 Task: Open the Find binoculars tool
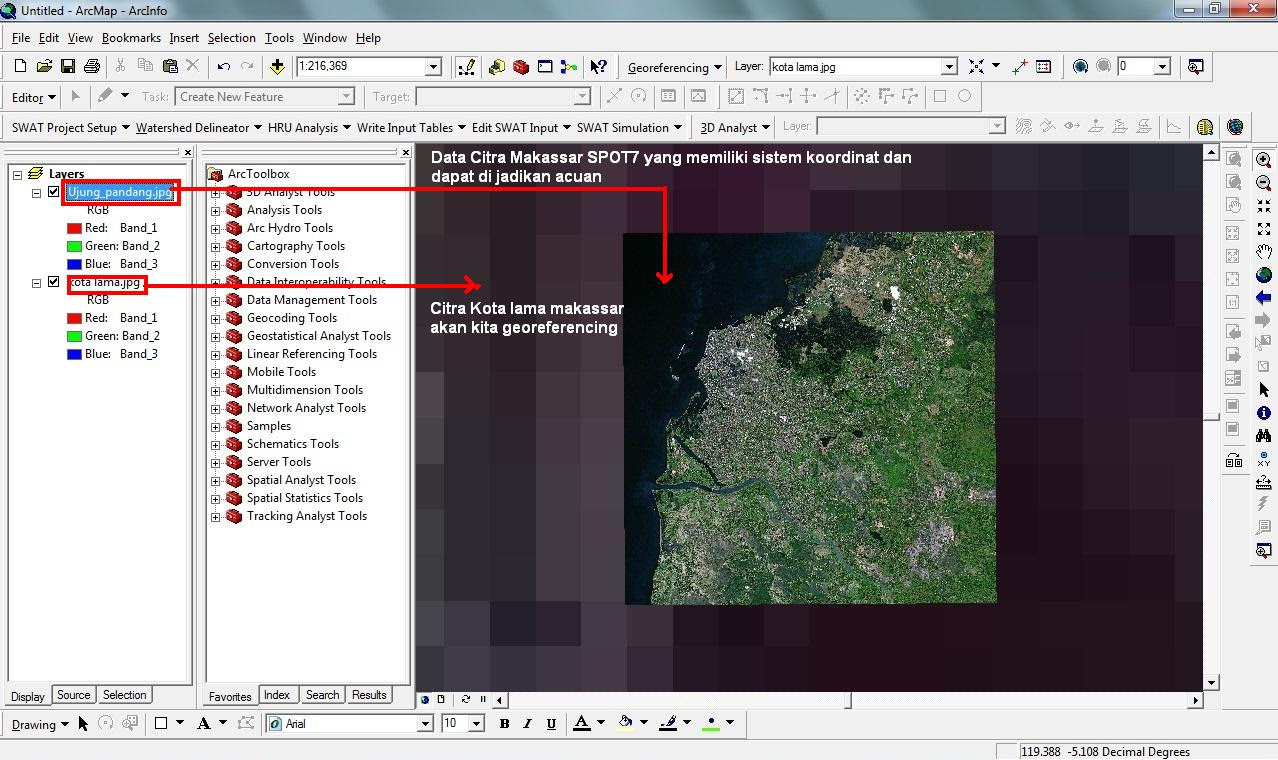coord(1264,436)
